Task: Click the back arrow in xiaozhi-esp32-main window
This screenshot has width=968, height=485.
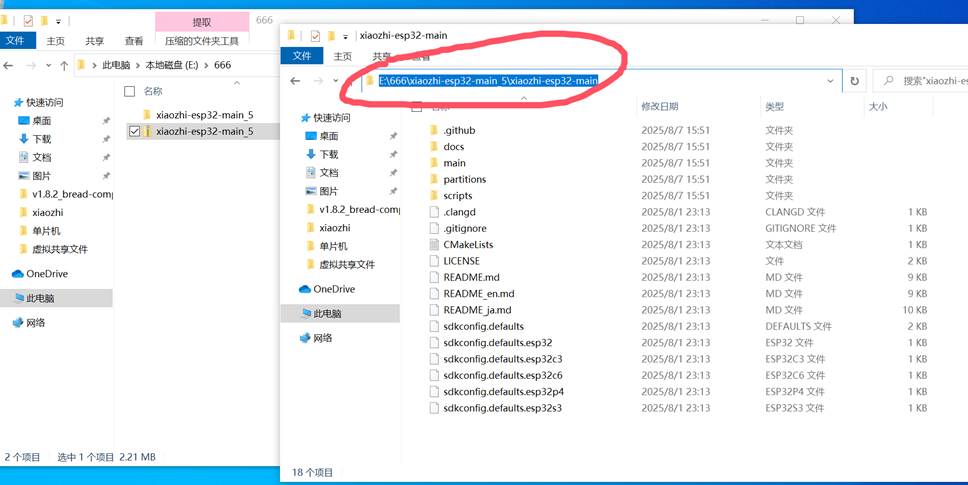Action: point(295,81)
